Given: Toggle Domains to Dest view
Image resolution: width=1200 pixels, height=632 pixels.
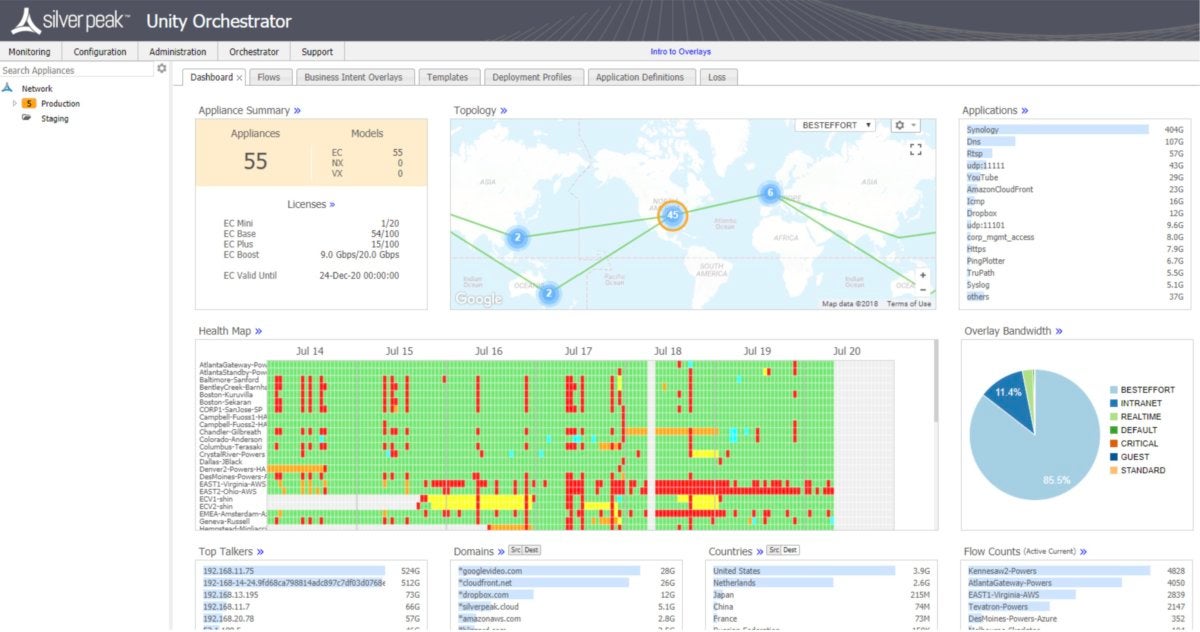Looking at the screenshot, I should 531,550.
